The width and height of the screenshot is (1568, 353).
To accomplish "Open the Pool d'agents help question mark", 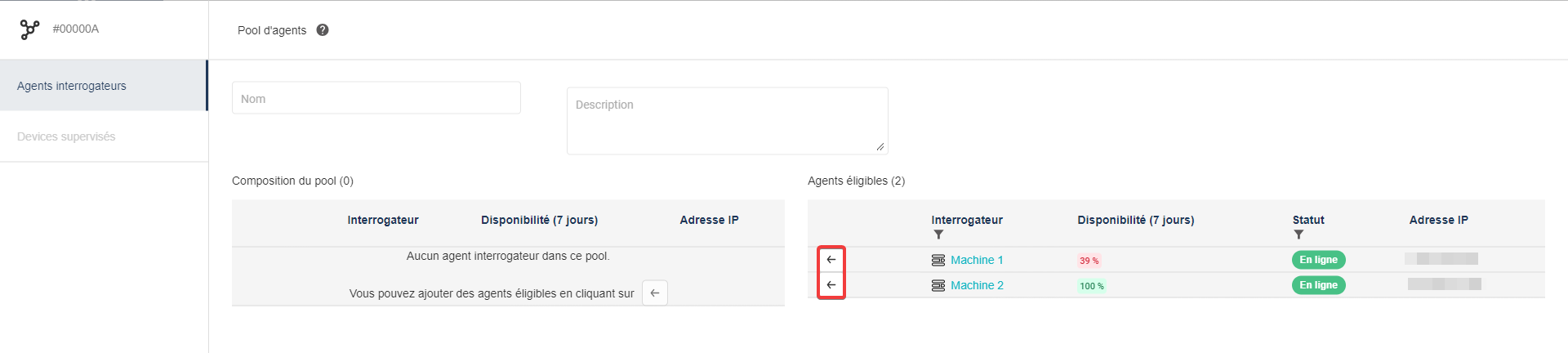I will [x=323, y=30].
